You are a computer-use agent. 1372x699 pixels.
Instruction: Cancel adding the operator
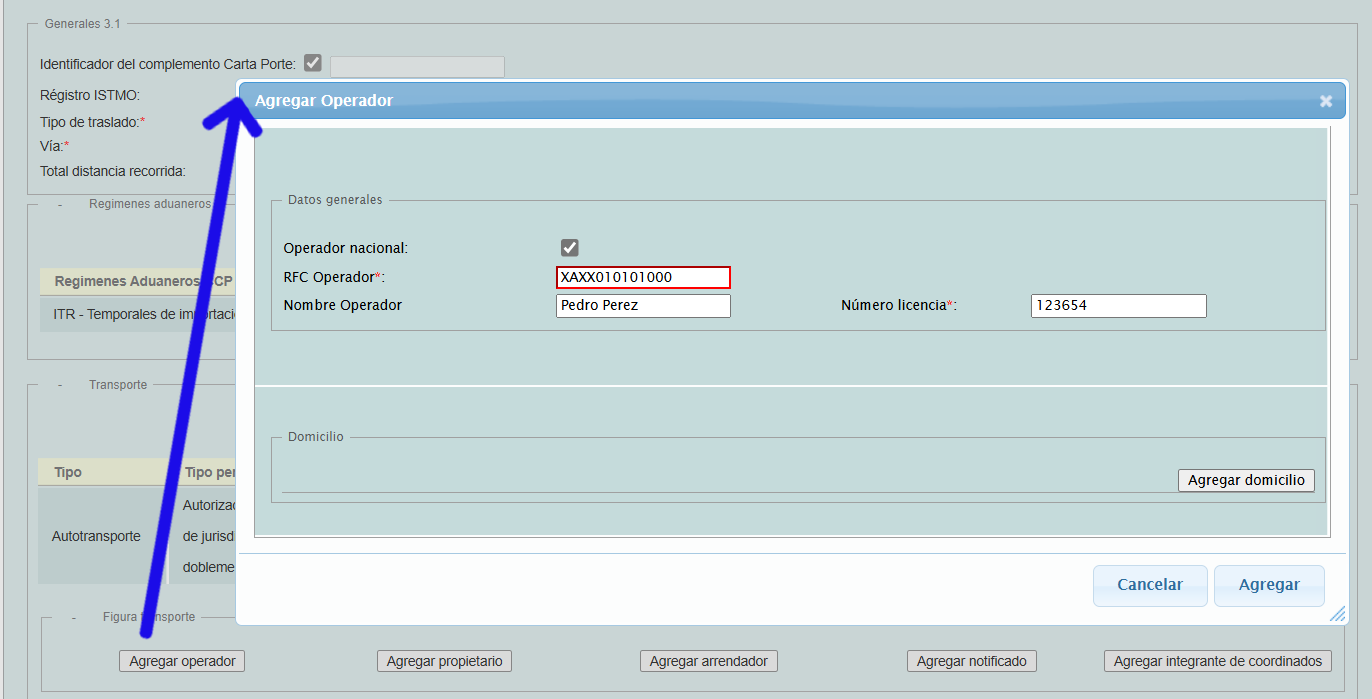pos(1149,585)
